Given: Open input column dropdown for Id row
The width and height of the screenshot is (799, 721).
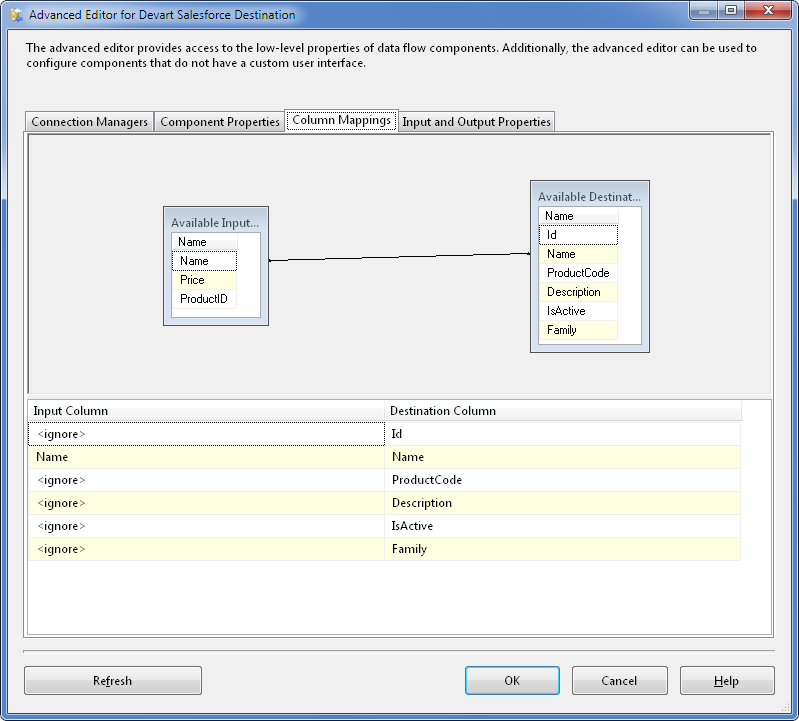Looking at the screenshot, I should coord(206,434).
